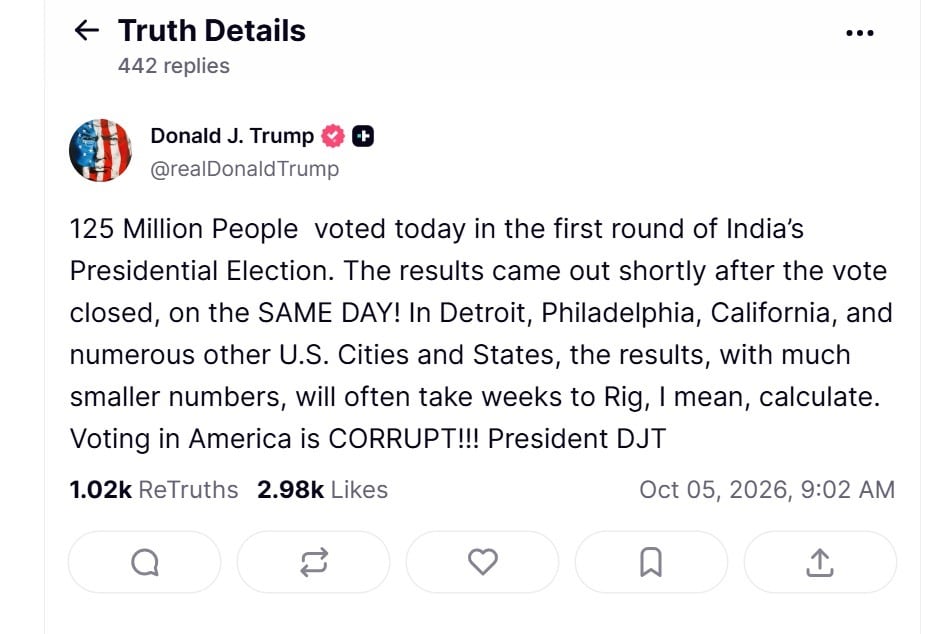Screen dimensions: 943x634
Task: Share the post via upload arrow icon
Action: [820, 562]
